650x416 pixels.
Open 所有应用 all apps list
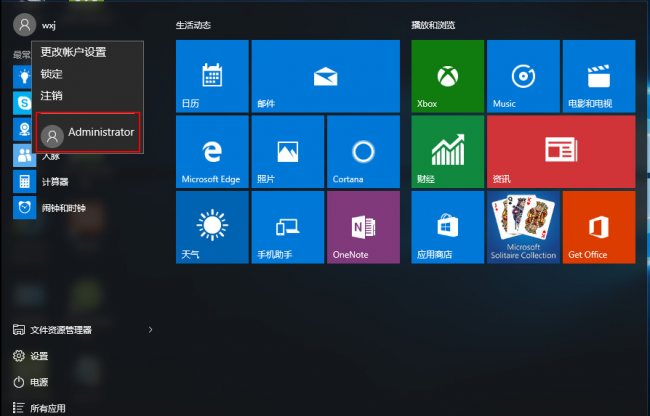tap(39, 408)
